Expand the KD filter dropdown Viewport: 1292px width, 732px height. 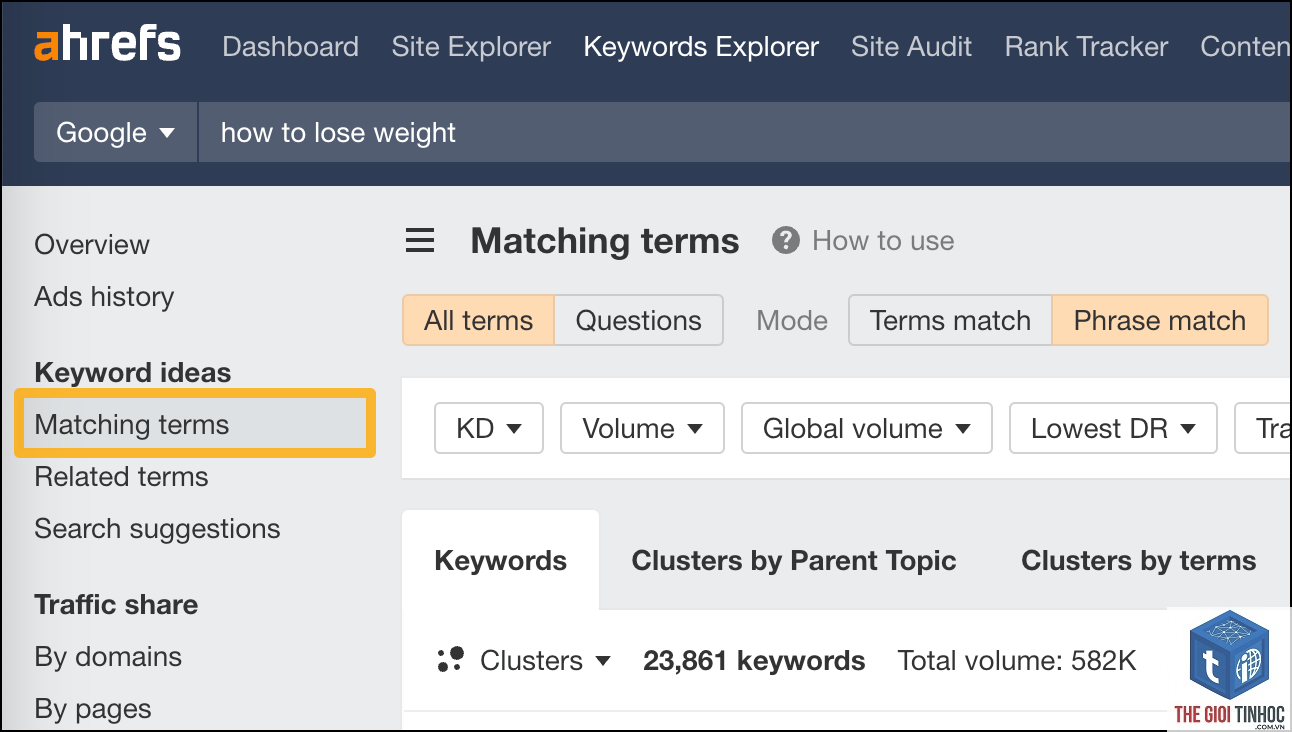click(489, 429)
